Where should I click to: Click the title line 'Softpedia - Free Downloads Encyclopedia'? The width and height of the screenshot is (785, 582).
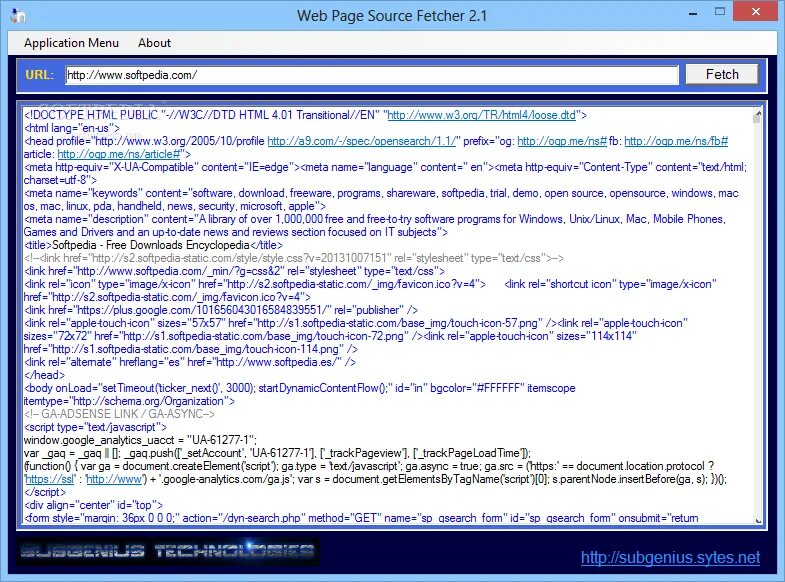pyautogui.click(x=153, y=245)
